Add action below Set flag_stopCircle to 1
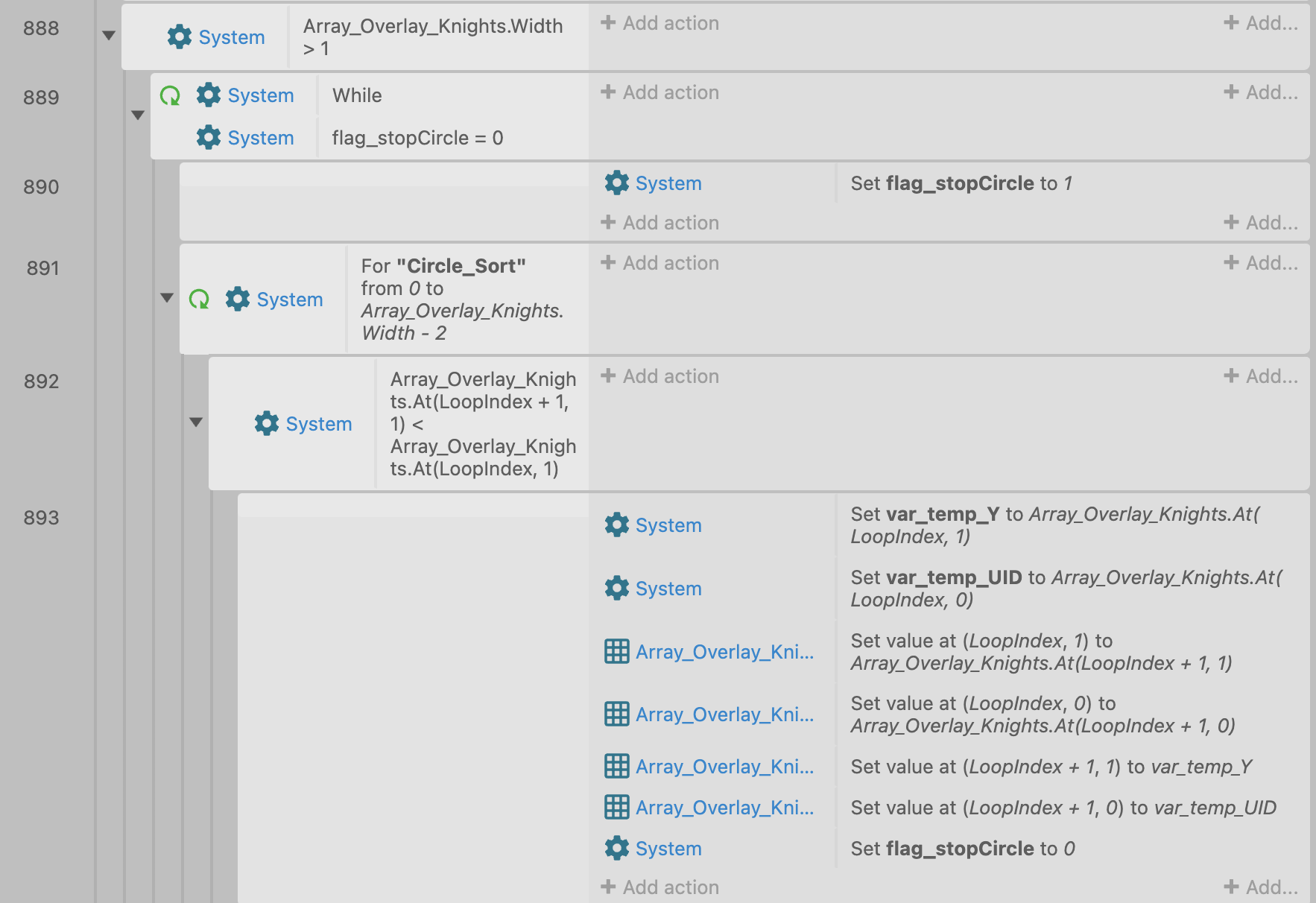 coord(660,223)
